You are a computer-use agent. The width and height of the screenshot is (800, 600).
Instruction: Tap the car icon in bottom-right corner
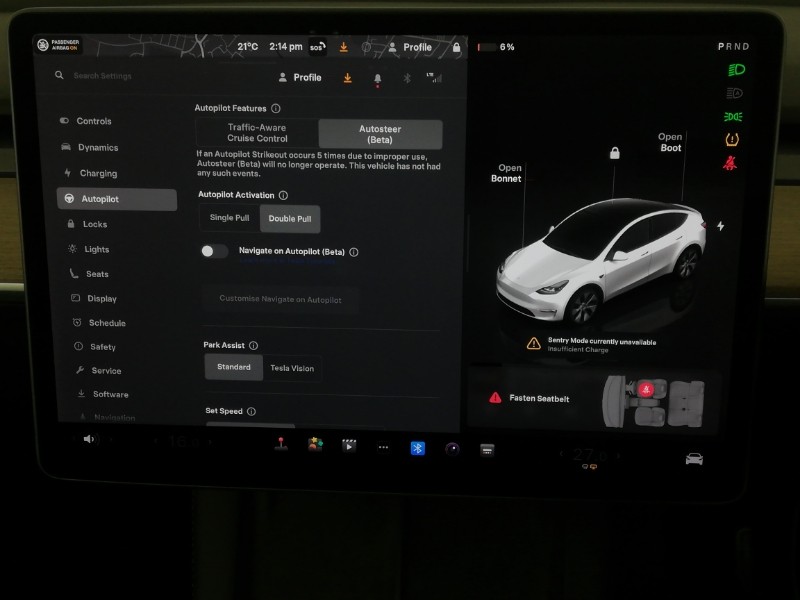(694, 459)
